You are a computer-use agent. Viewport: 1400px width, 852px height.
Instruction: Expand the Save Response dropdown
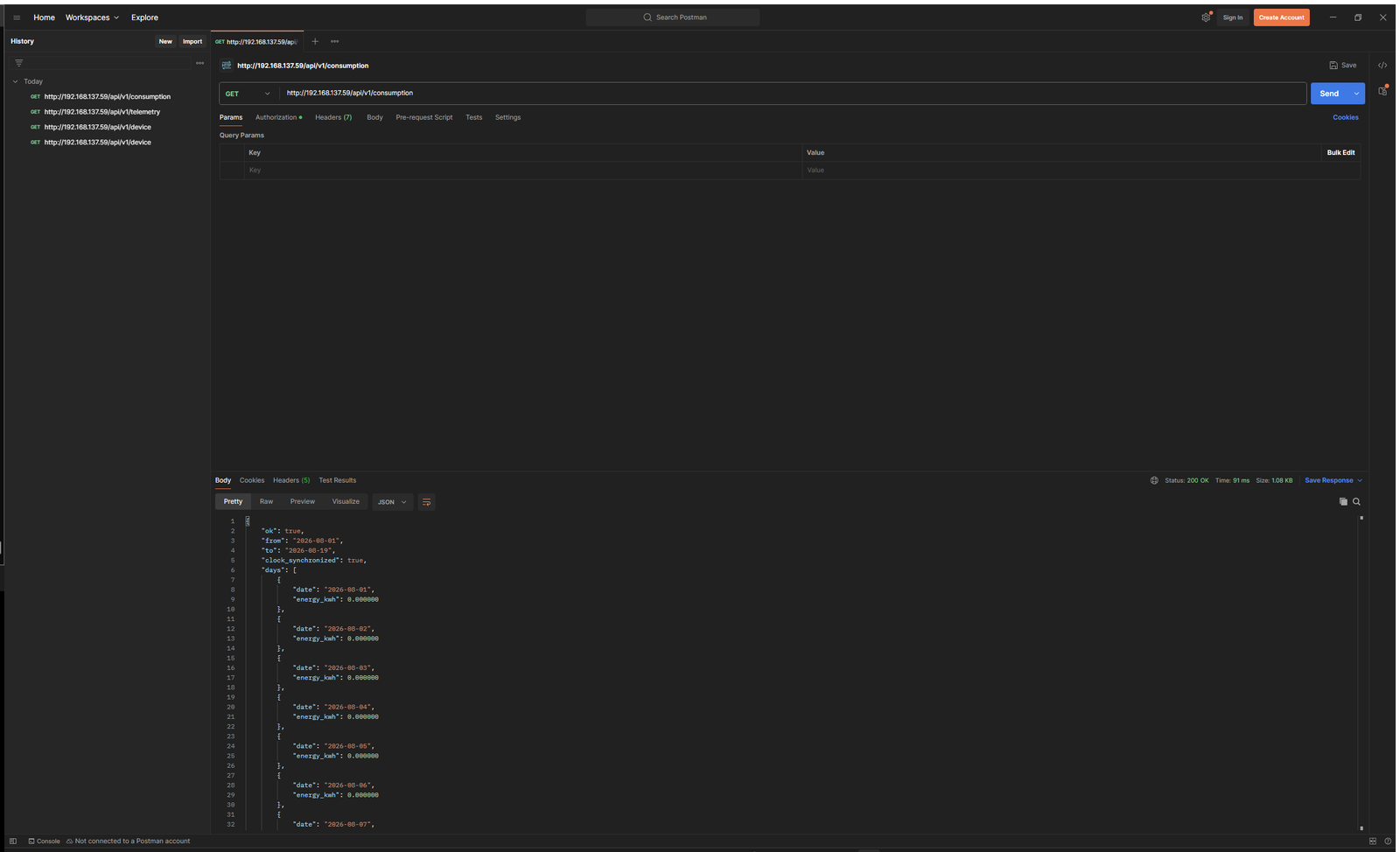(x=1333, y=480)
